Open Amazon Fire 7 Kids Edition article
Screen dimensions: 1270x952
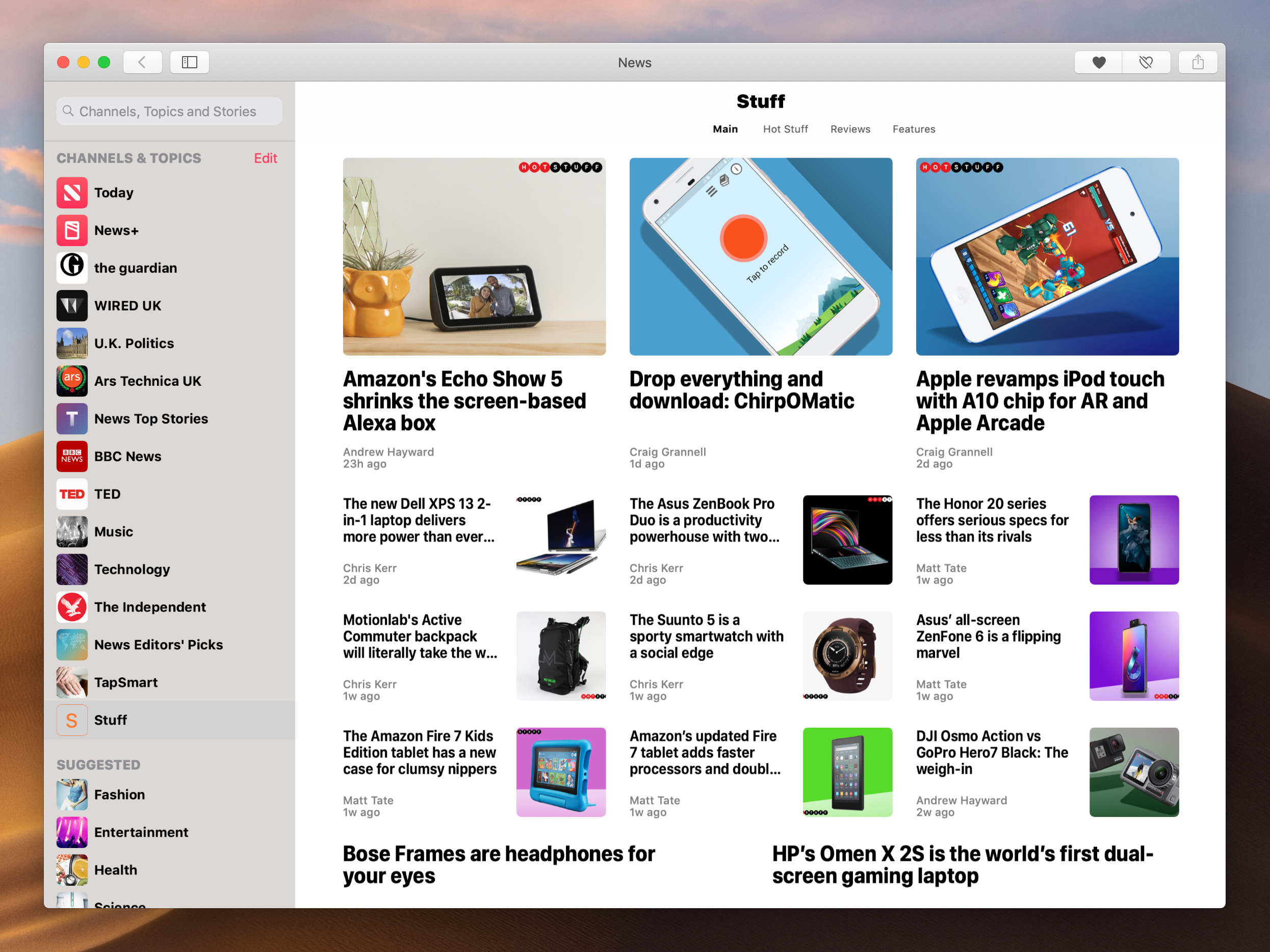[x=420, y=752]
